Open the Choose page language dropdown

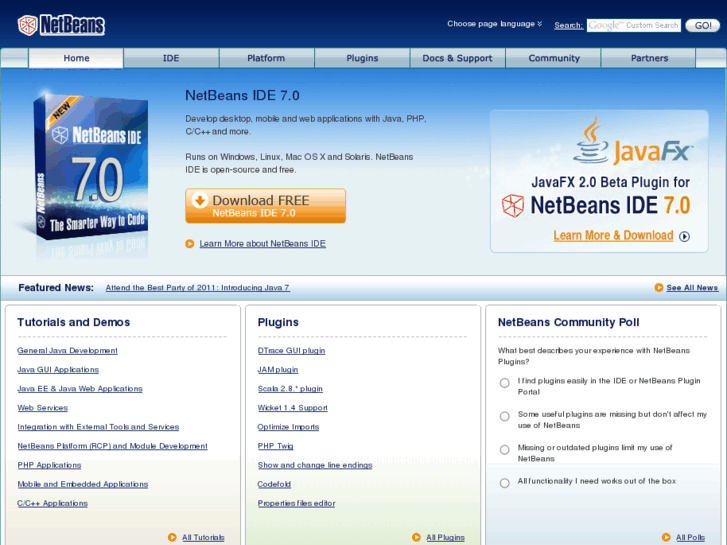coord(494,24)
